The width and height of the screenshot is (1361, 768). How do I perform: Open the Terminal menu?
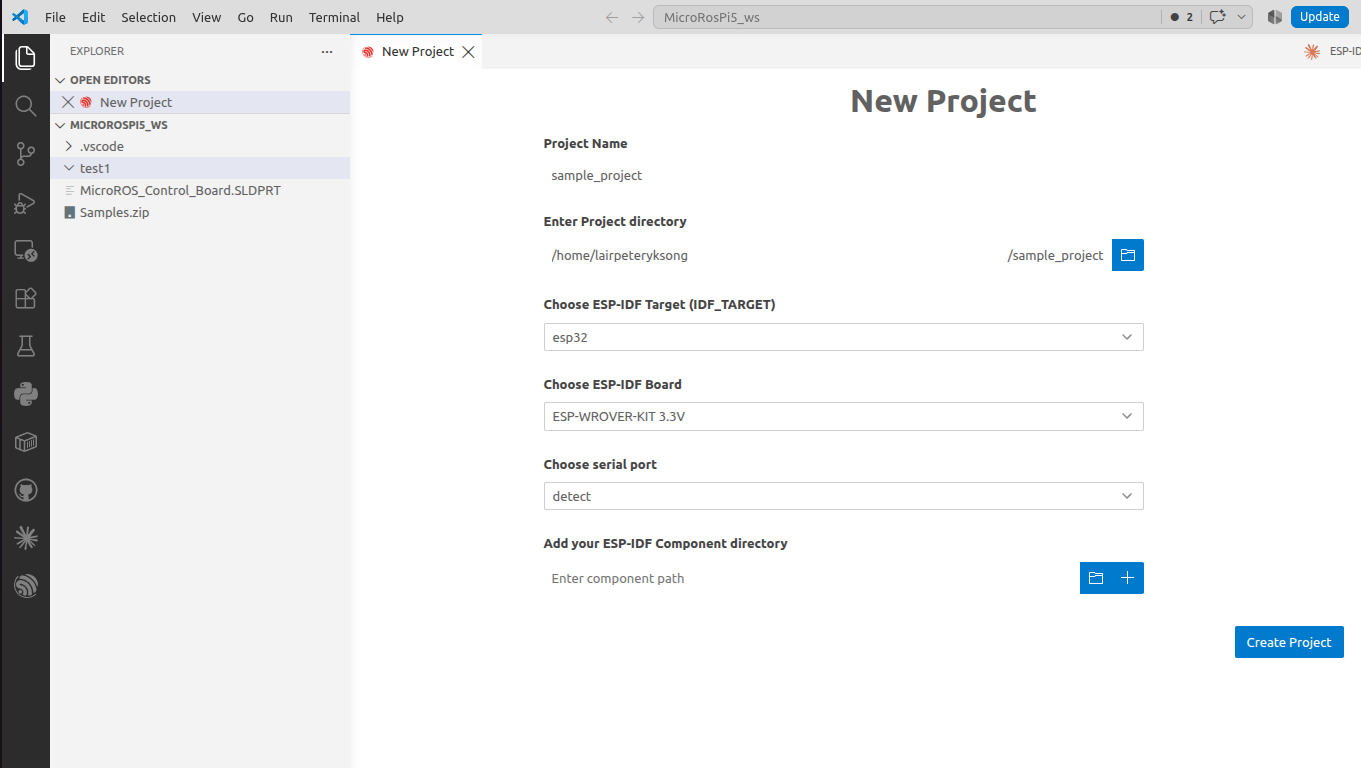point(334,17)
